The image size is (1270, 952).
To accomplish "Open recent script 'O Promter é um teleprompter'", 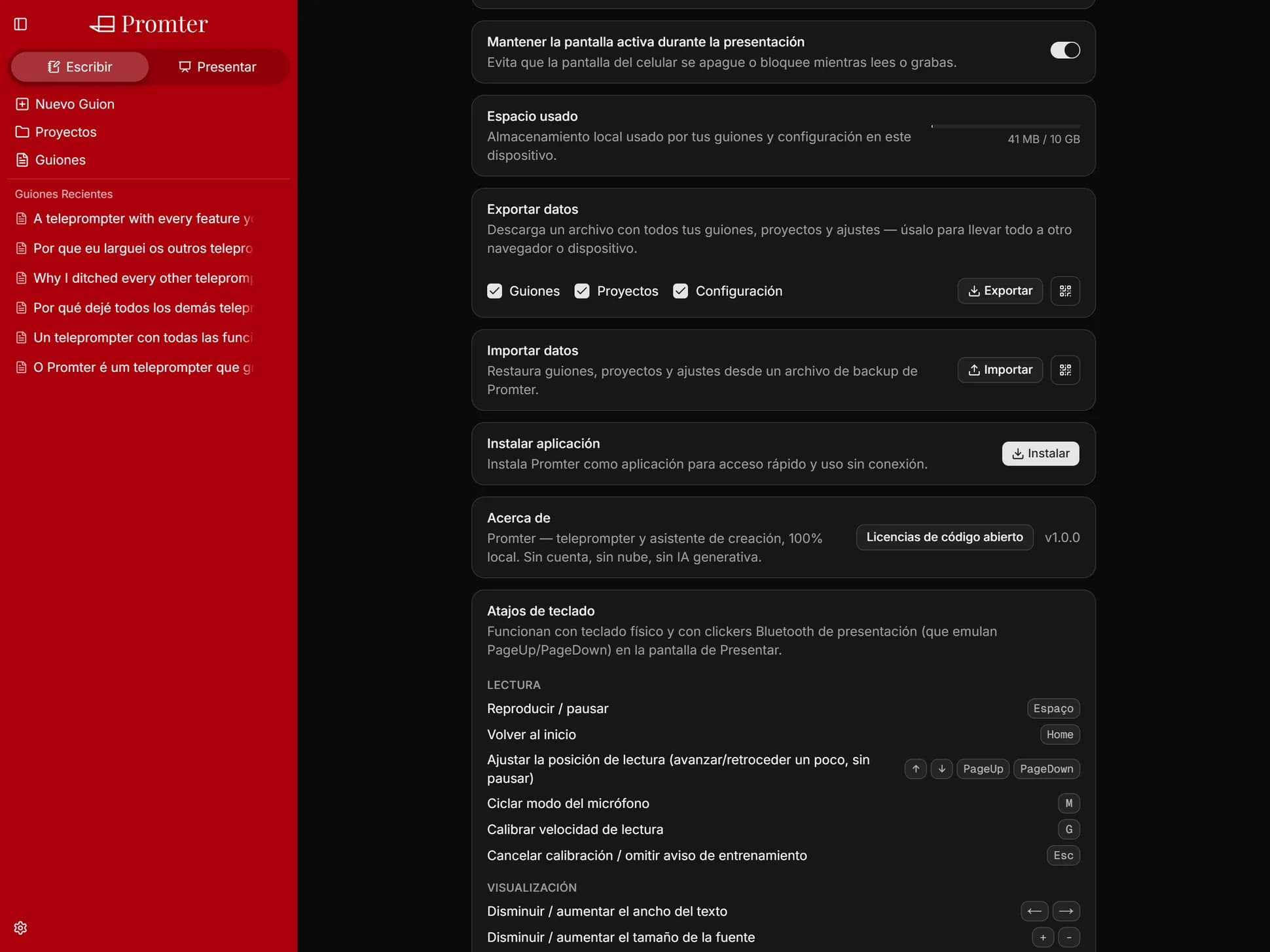I will (x=135, y=367).
